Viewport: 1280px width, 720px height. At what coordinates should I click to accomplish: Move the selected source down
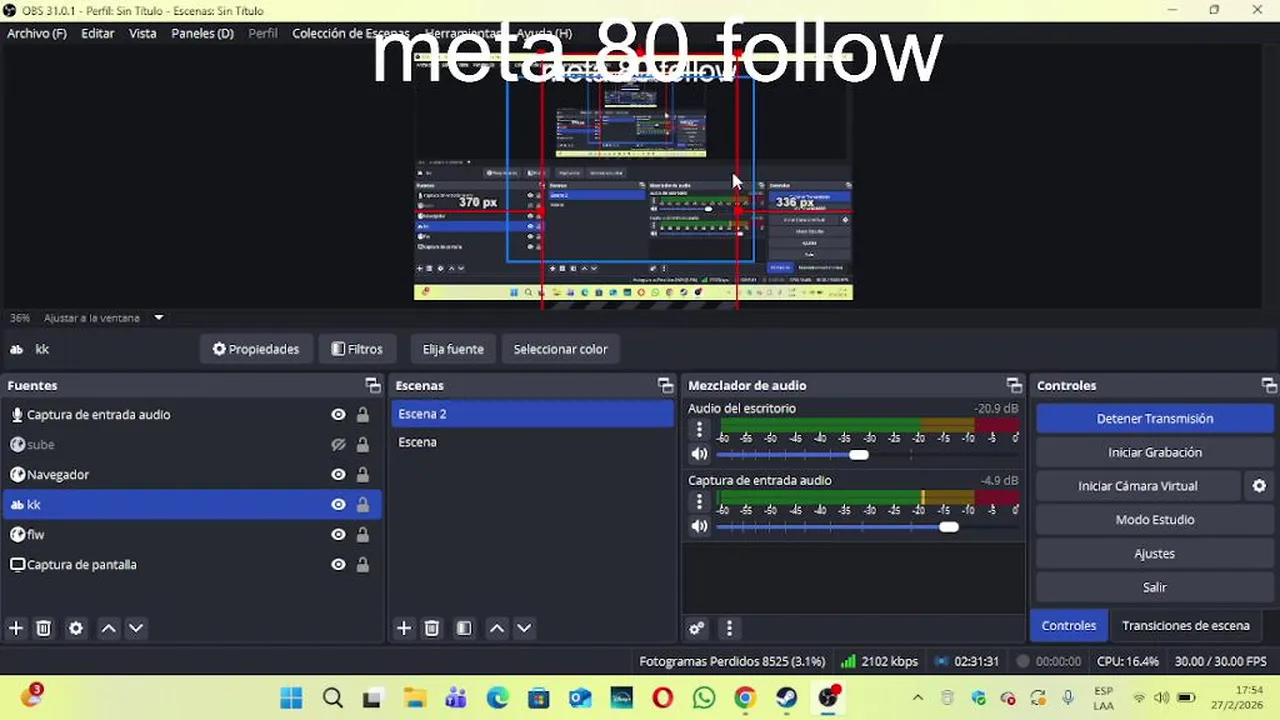[136, 628]
